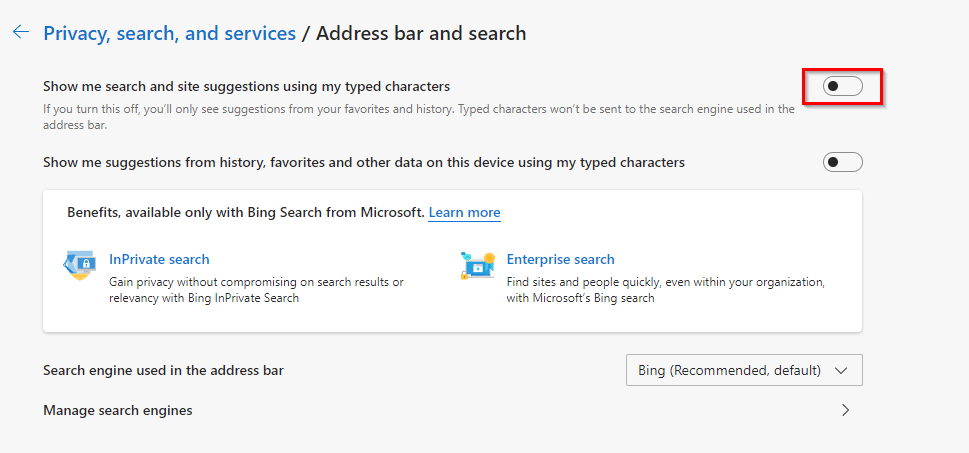The image size is (969, 453).
Task: Open the Learn more link
Action: pos(465,213)
